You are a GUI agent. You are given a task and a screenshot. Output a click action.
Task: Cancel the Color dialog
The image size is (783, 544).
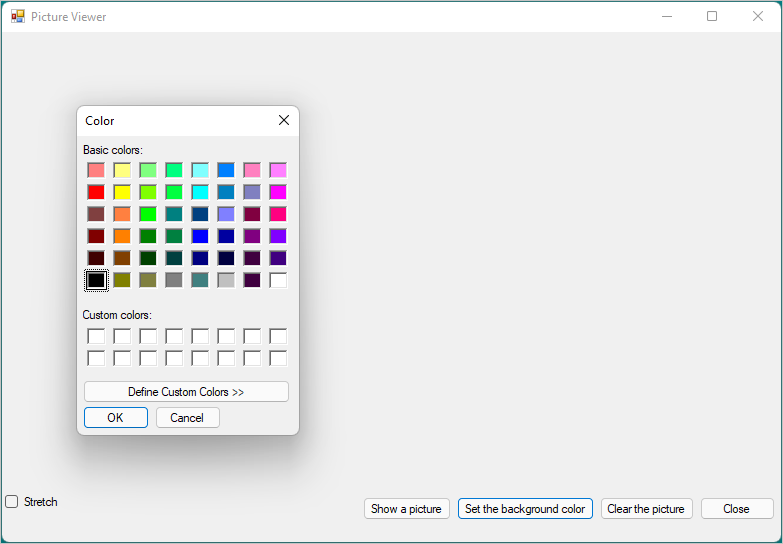click(x=187, y=418)
